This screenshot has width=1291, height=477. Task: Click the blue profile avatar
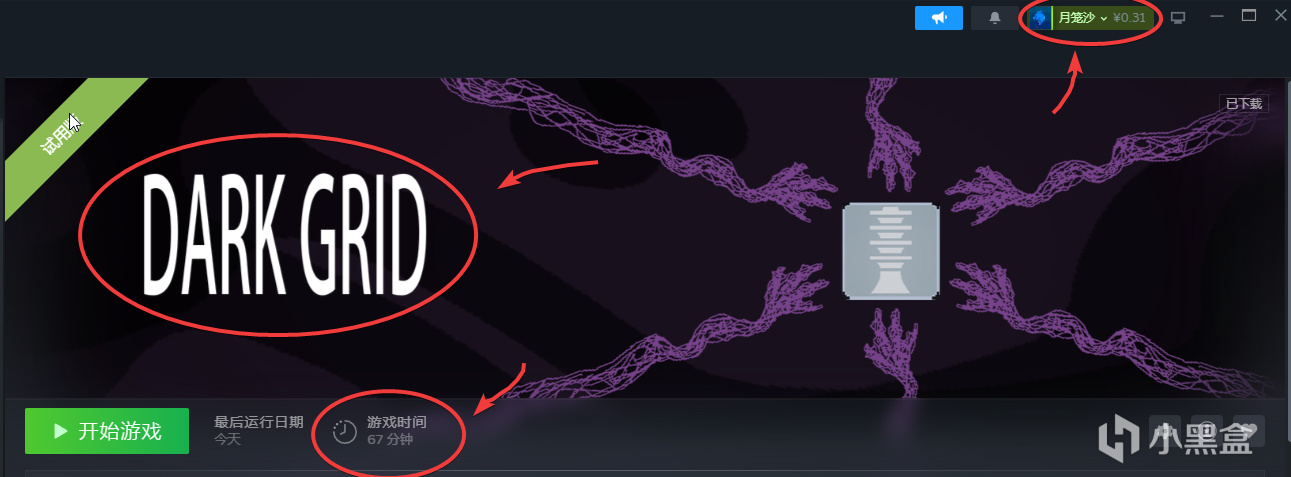coord(1039,18)
